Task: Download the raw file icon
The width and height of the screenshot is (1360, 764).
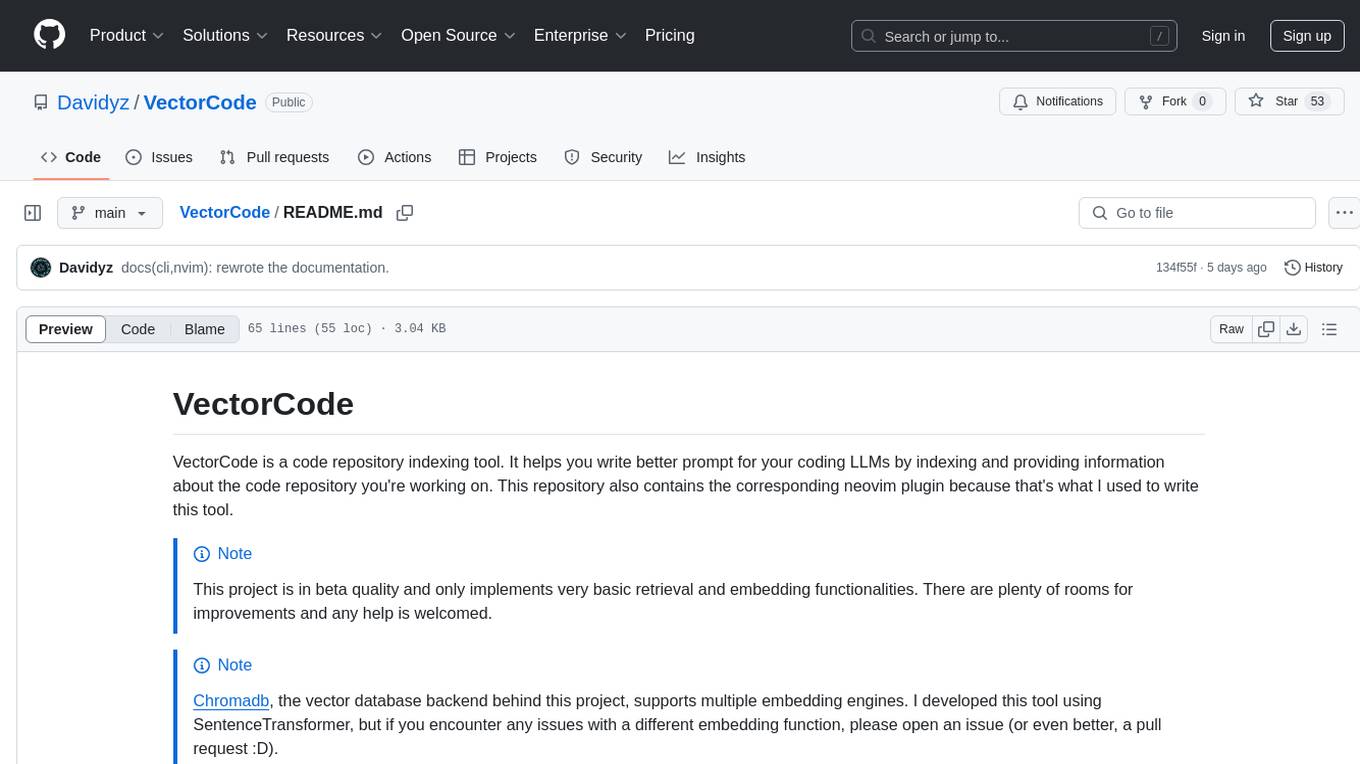Action: point(1293,329)
